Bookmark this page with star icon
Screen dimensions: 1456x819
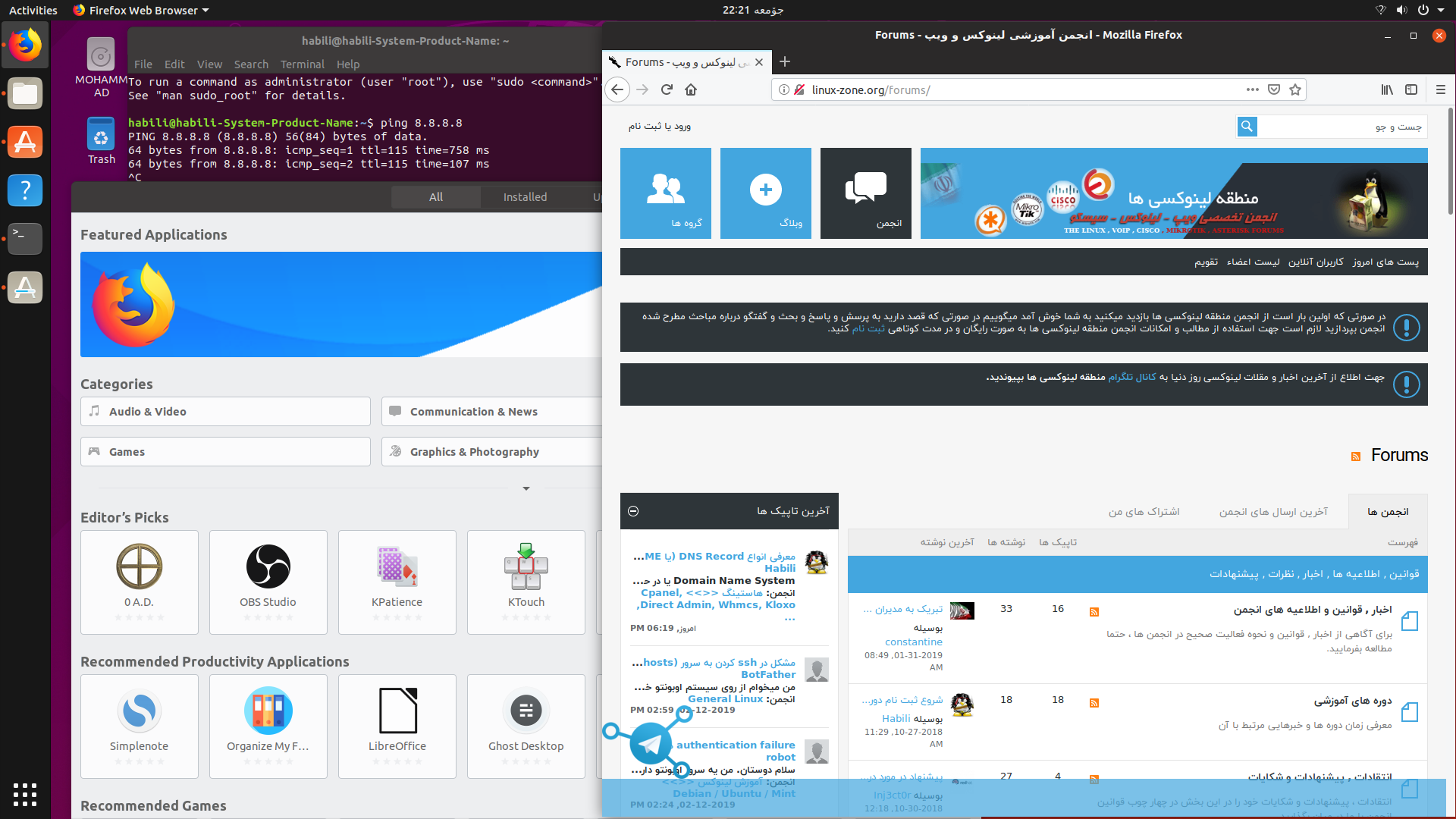pyautogui.click(x=1295, y=89)
